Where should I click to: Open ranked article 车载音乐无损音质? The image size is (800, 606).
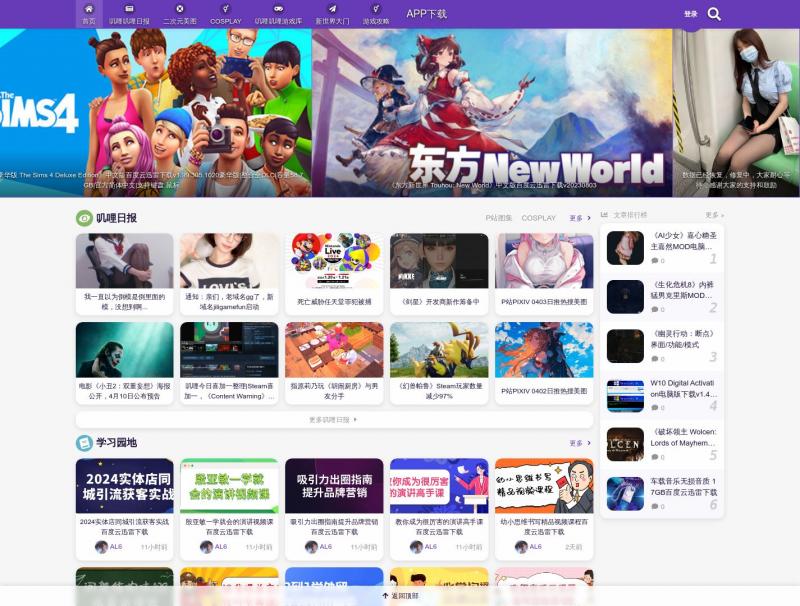pyautogui.click(x=683, y=487)
